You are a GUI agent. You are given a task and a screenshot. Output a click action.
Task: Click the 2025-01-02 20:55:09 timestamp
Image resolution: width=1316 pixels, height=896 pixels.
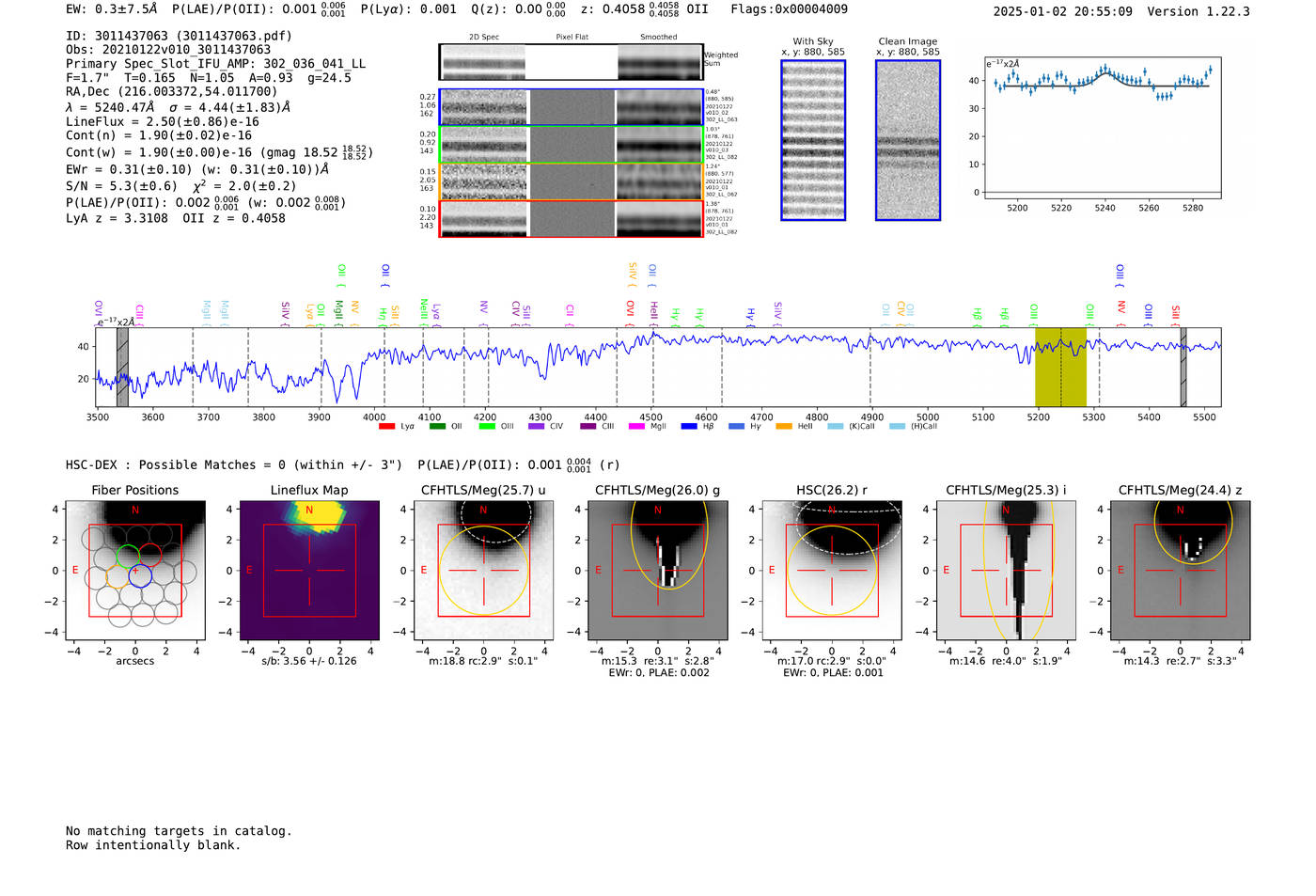point(1062,11)
